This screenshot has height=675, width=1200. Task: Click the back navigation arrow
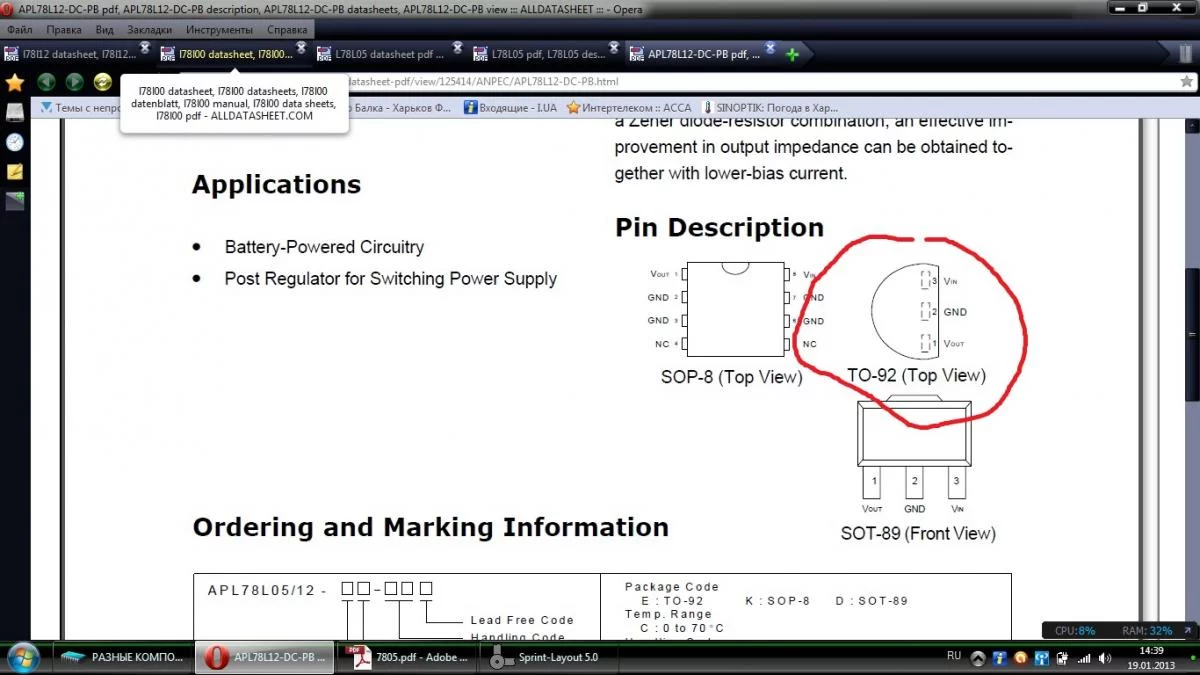pos(46,82)
